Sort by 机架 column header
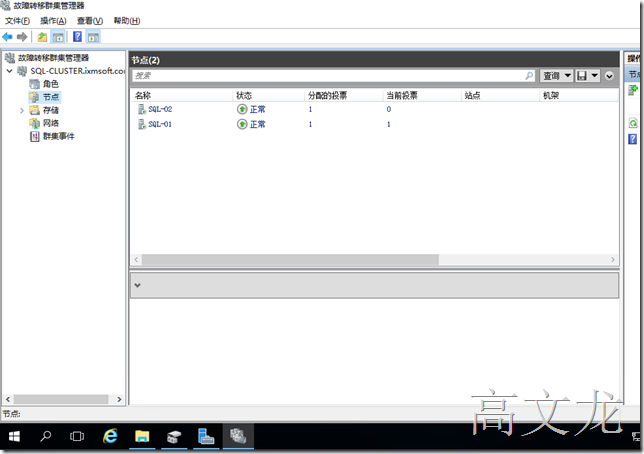The image size is (644, 454). point(579,96)
